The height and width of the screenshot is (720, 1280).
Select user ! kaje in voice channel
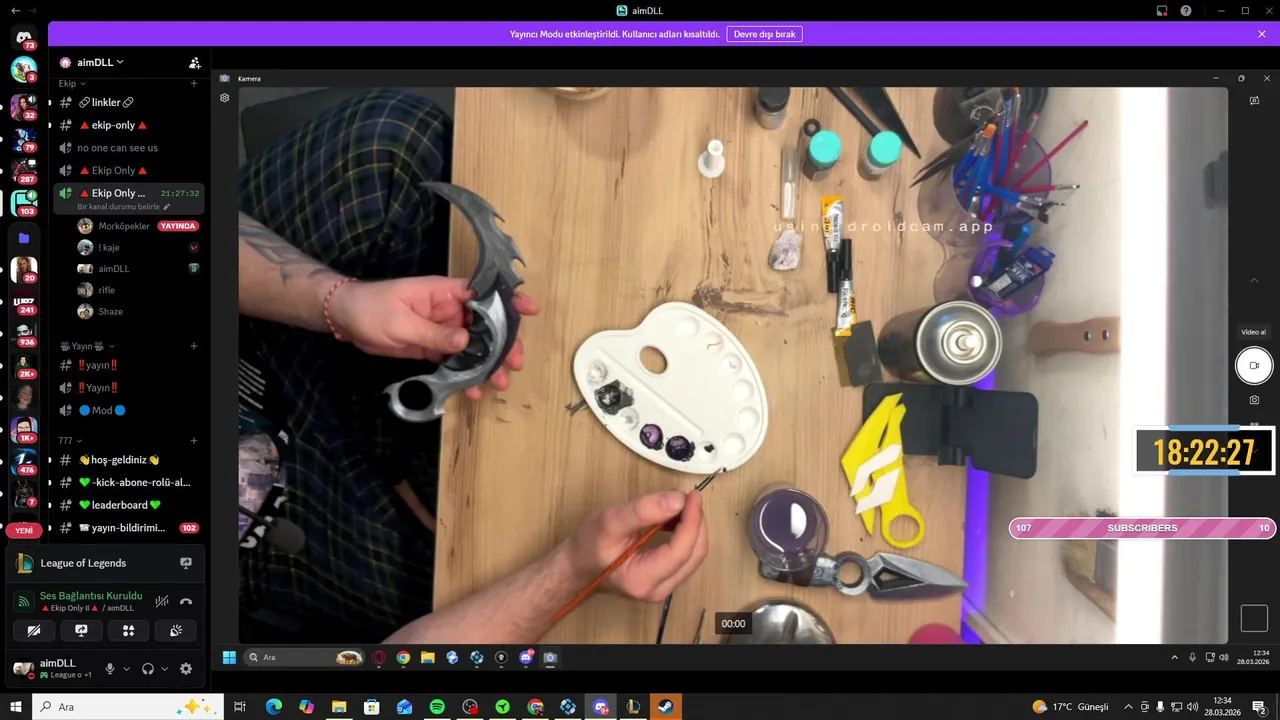tap(138, 247)
